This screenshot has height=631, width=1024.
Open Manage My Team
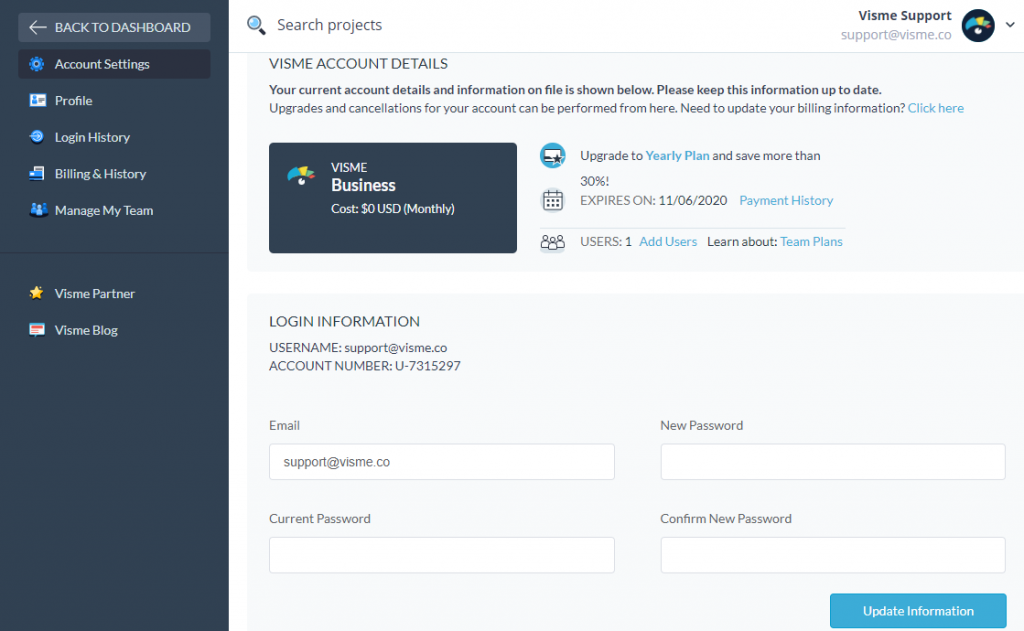(37, 210)
